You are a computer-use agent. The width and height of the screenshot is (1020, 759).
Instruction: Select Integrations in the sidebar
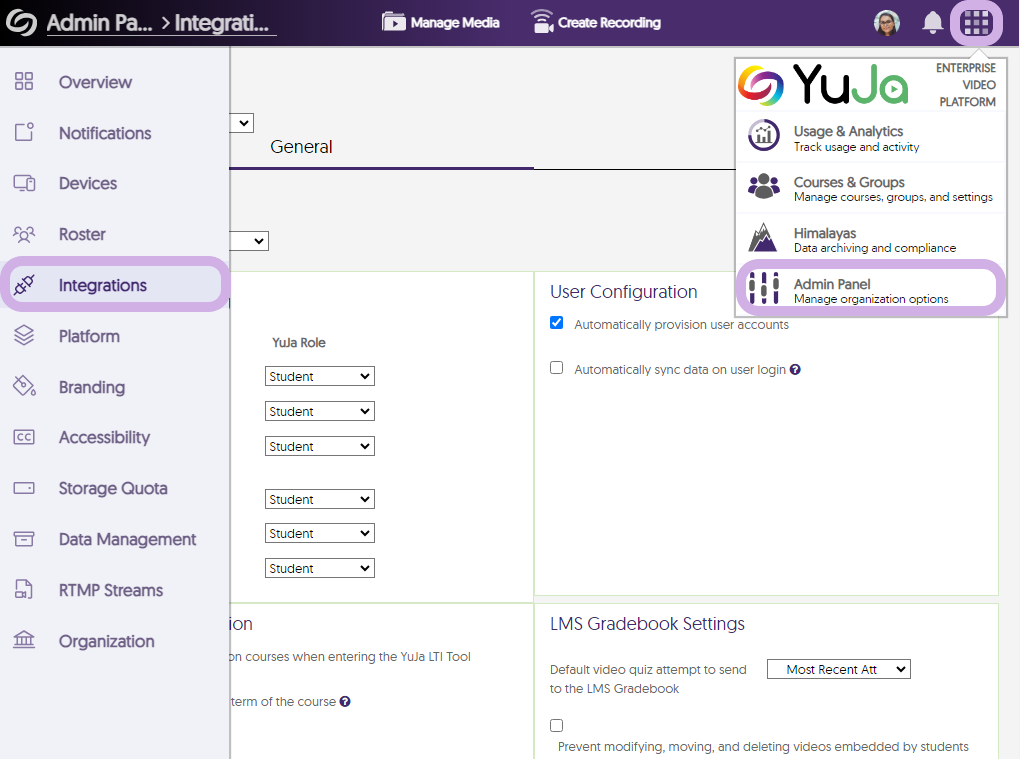102,285
